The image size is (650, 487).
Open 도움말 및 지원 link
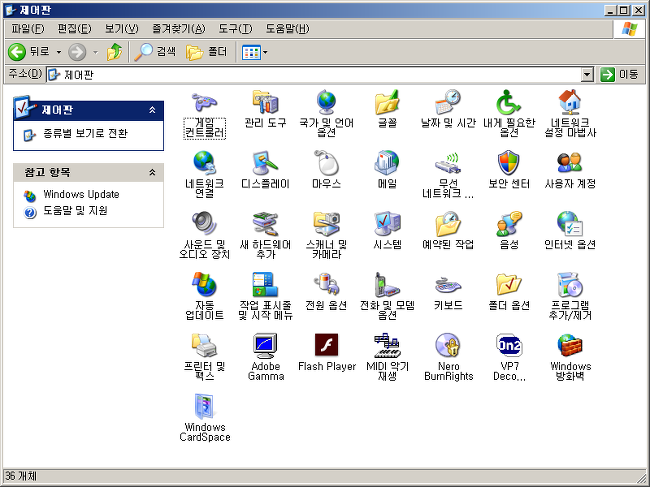(x=75, y=211)
